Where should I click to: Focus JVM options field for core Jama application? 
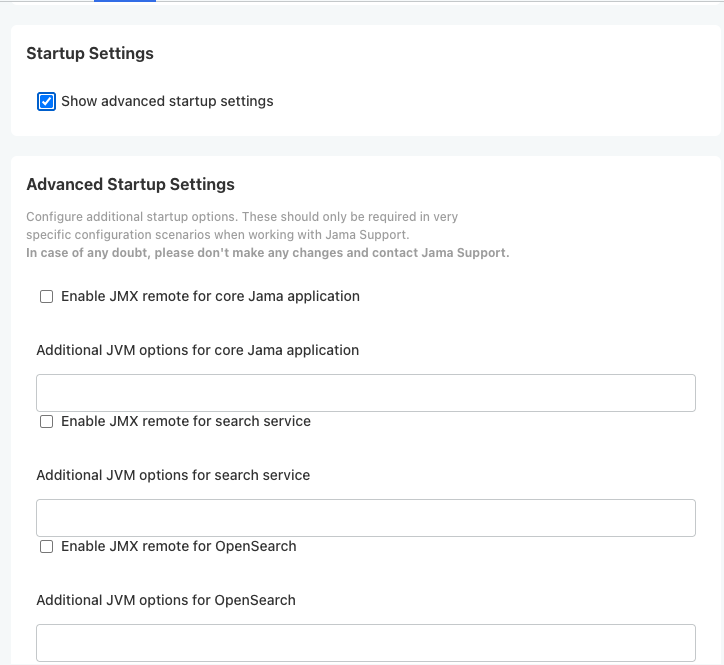tap(366, 393)
